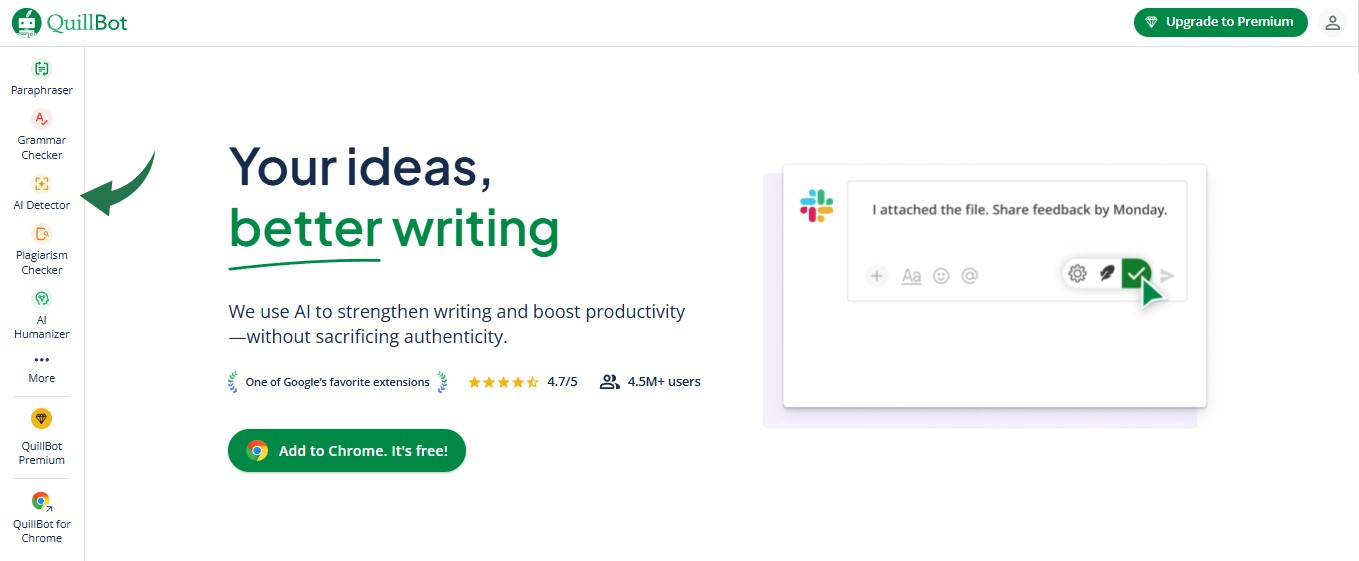
Task: Open the Paraphraser tool icon
Action: pyautogui.click(x=41, y=69)
